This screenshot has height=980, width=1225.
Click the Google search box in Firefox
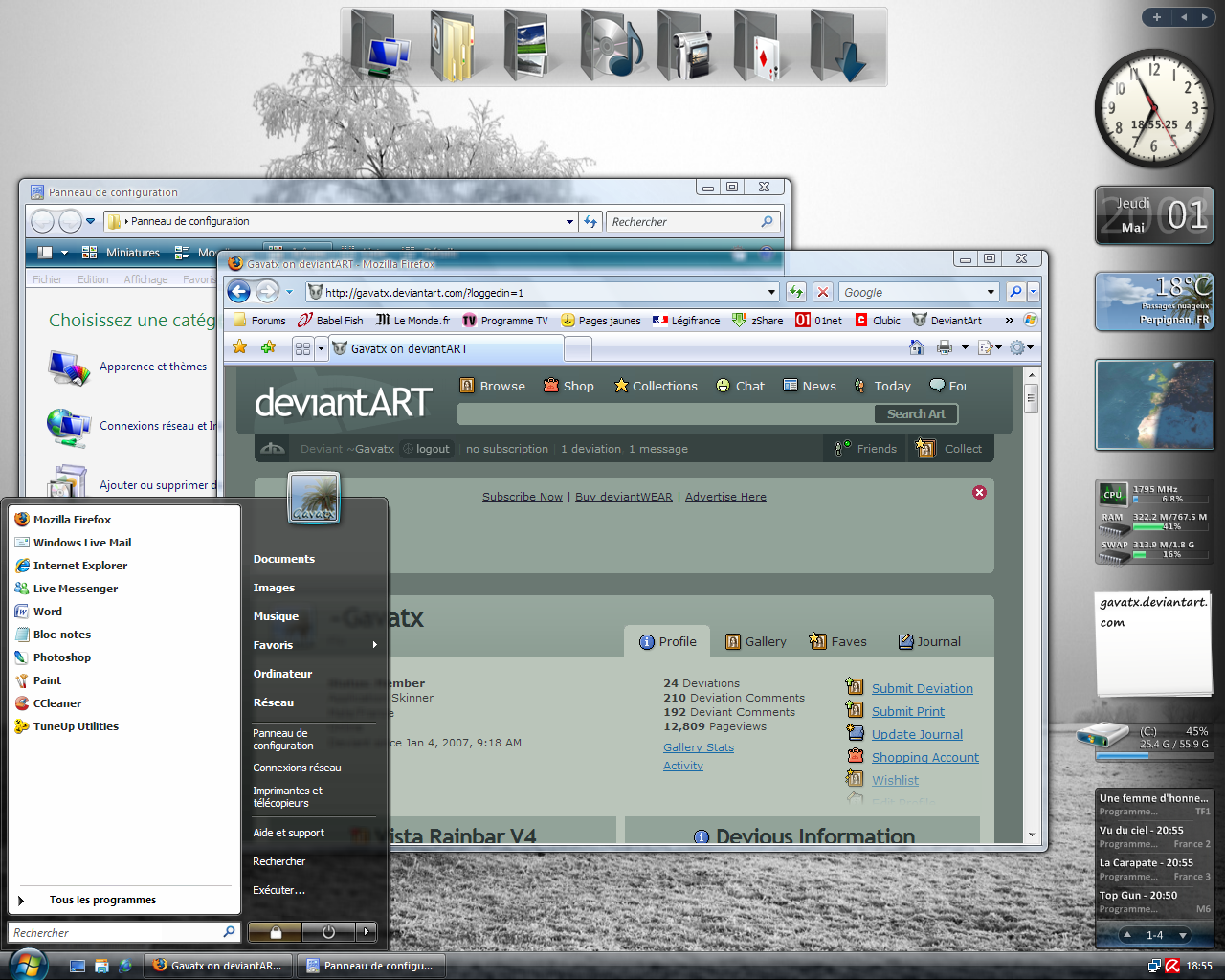[912, 293]
